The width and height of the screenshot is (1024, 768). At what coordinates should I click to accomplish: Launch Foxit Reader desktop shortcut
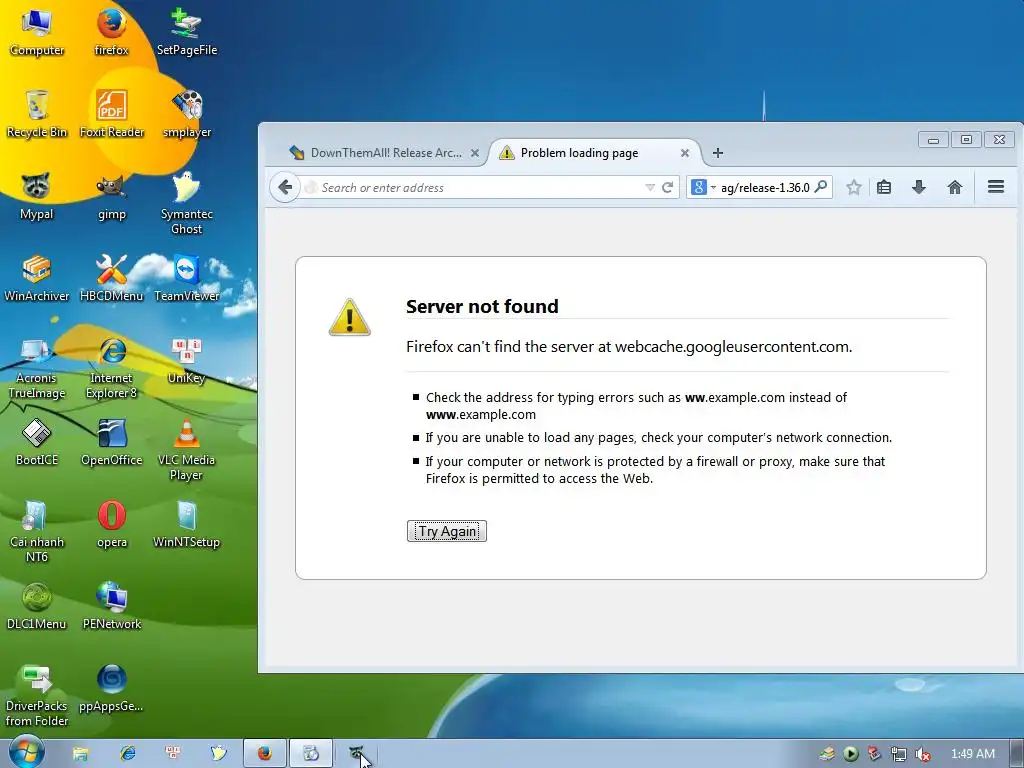click(112, 114)
